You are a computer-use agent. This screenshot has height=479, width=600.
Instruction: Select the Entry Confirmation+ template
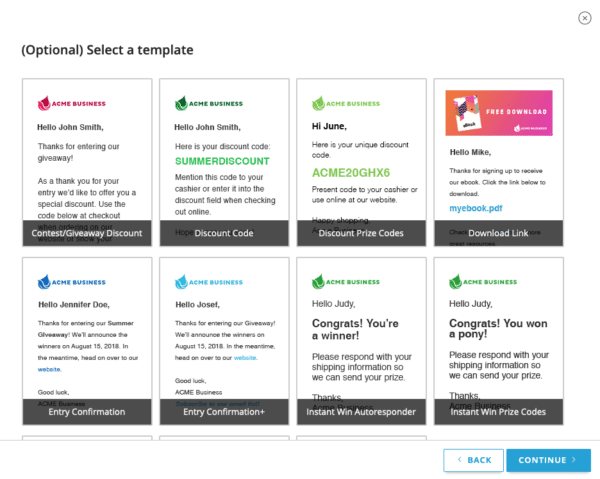pos(224,341)
